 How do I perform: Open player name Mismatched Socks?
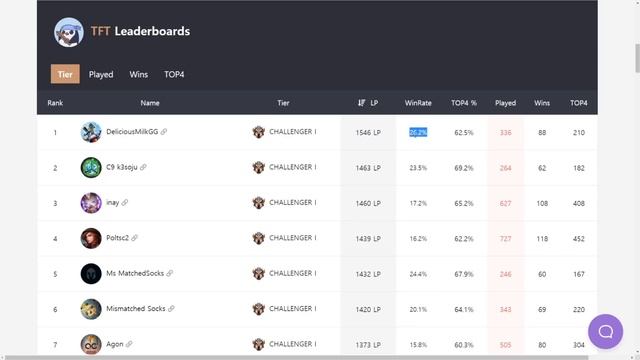pyautogui.click(x=136, y=309)
